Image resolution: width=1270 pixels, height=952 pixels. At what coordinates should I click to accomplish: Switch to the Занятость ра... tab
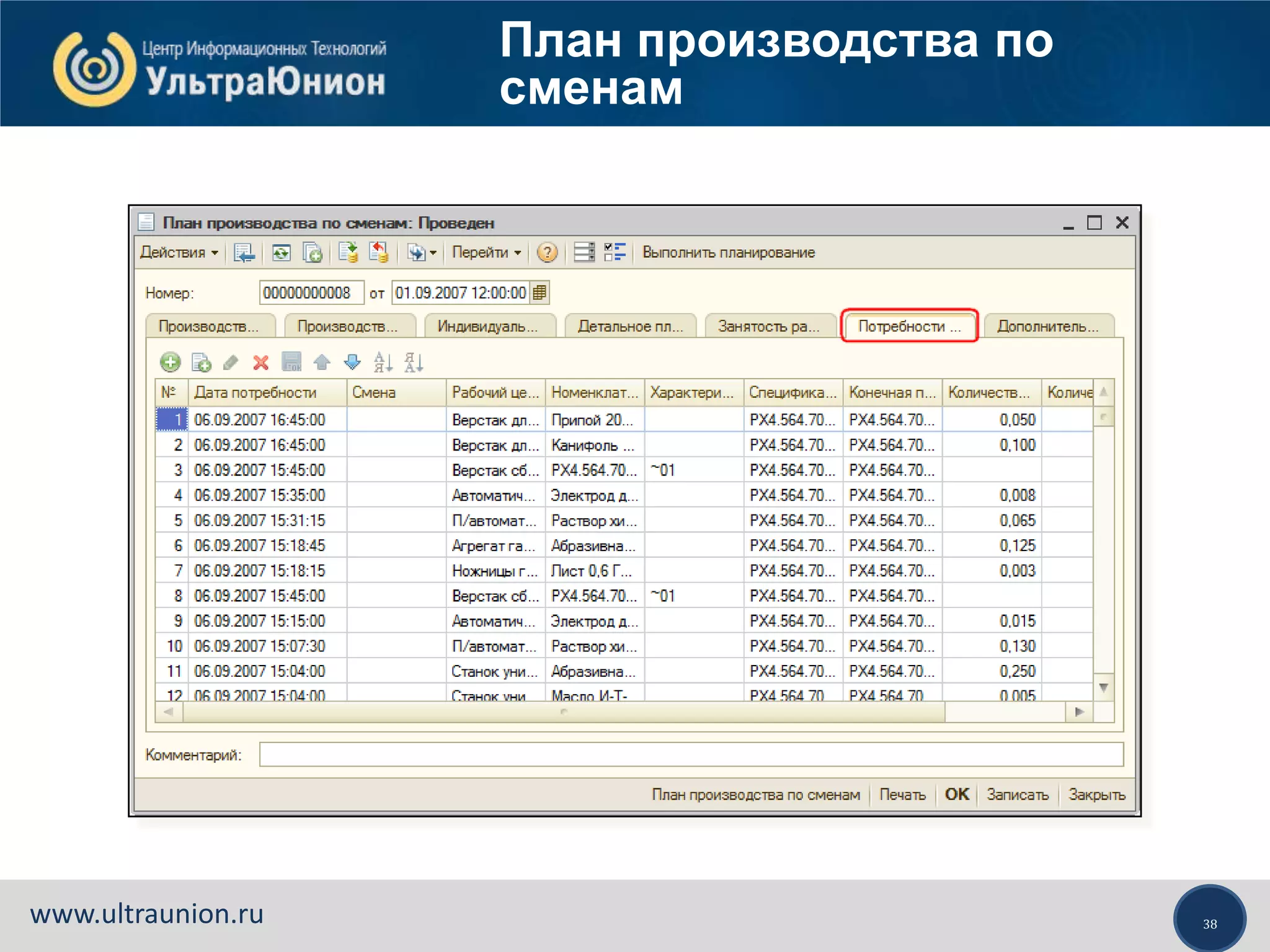click(x=770, y=326)
